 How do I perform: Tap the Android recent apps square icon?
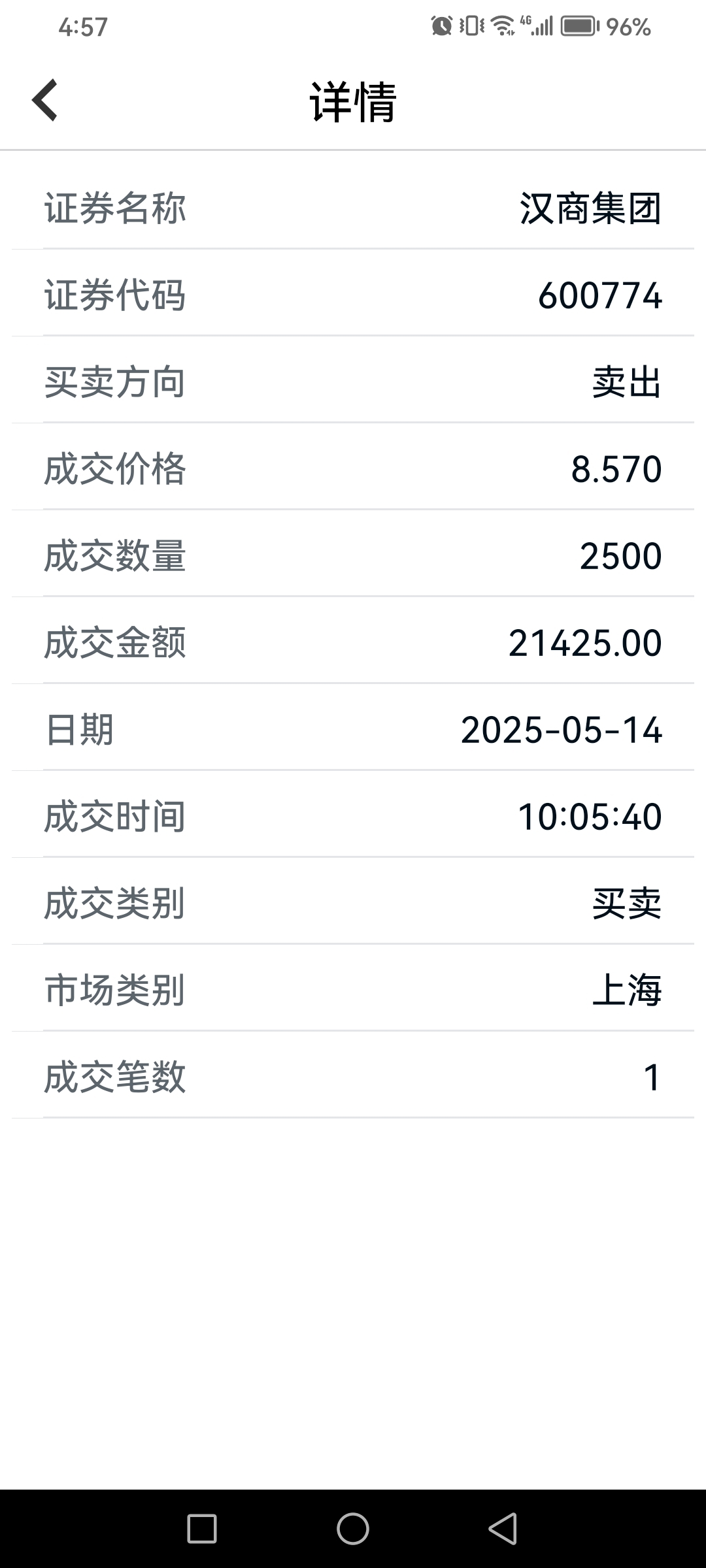[x=202, y=1529]
